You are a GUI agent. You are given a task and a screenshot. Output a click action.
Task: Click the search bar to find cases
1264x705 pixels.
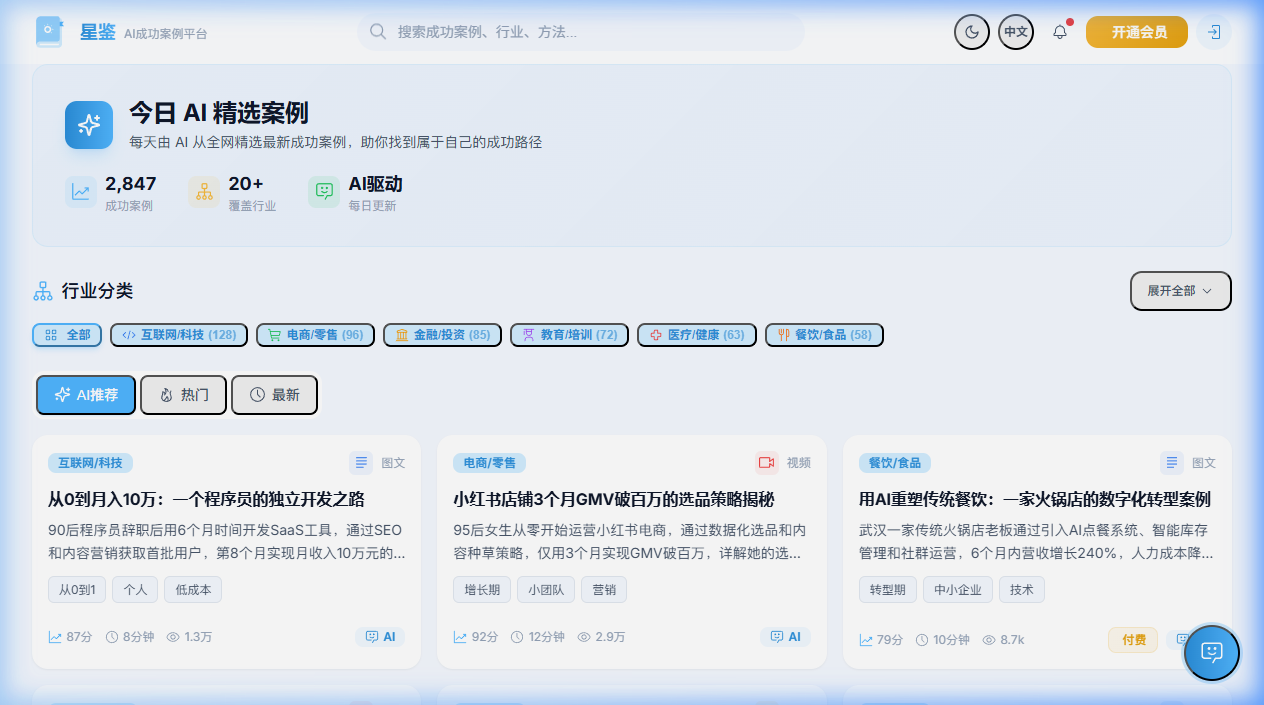[580, 32]
